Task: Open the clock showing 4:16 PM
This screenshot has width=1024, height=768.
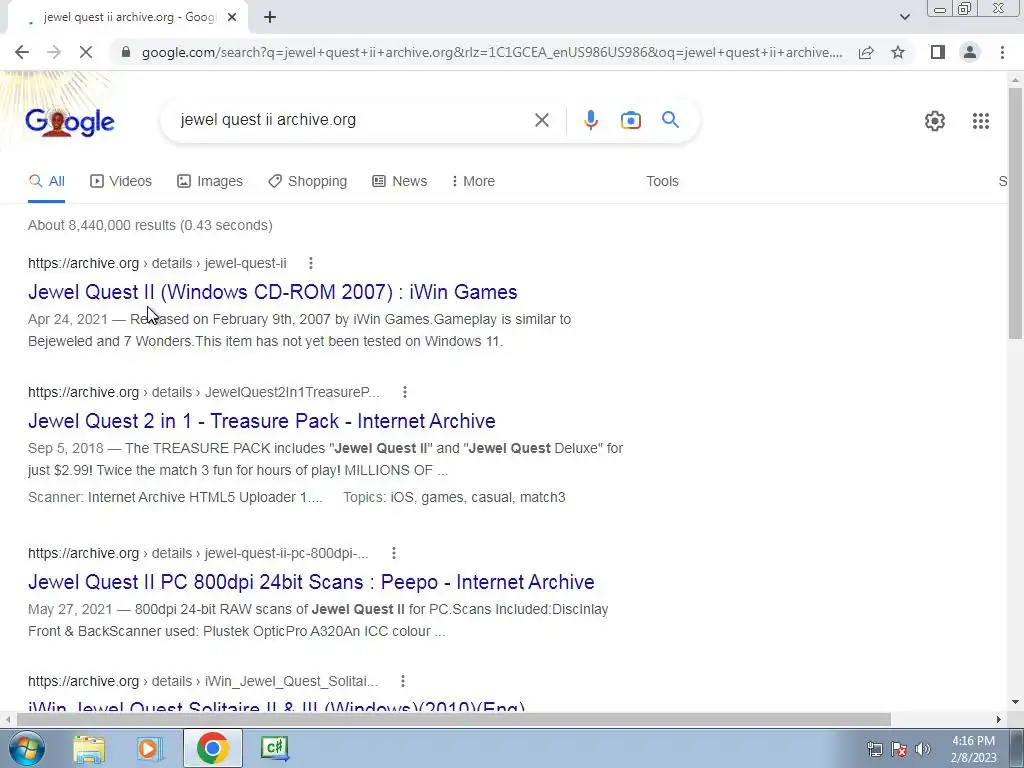Action: [974, 749]
